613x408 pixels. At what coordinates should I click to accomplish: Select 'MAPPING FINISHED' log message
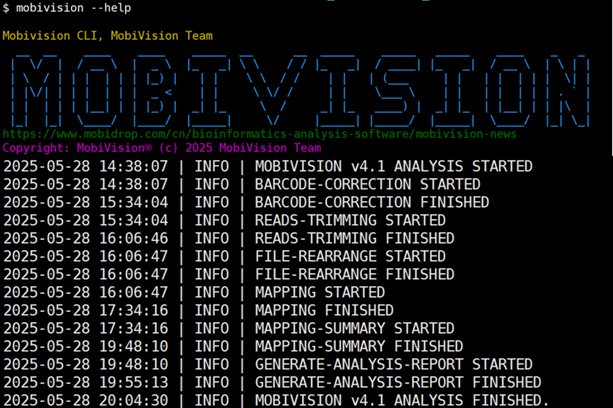[x=324, y=310]
